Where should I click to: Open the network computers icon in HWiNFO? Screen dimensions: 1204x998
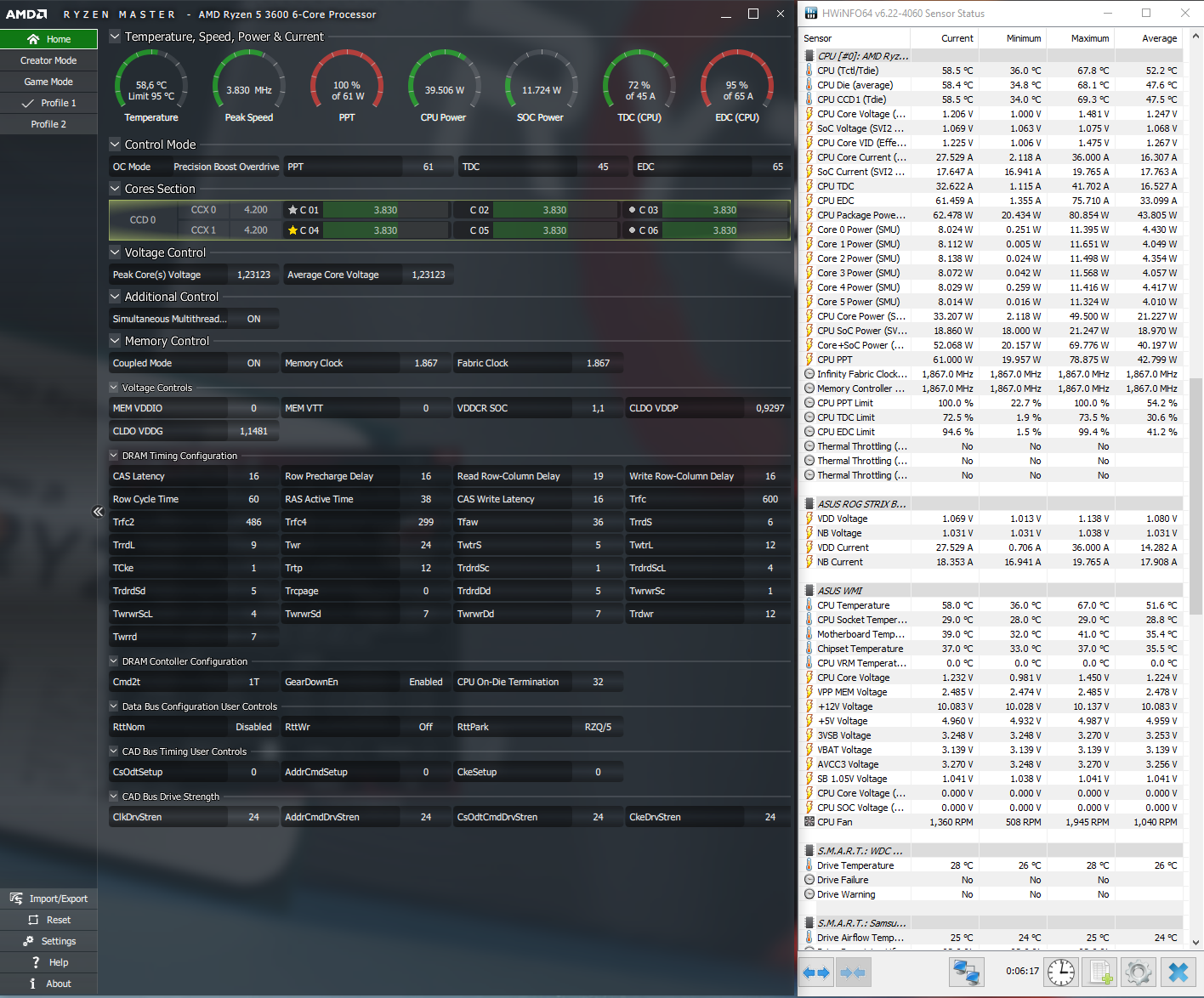coord(966,972)
